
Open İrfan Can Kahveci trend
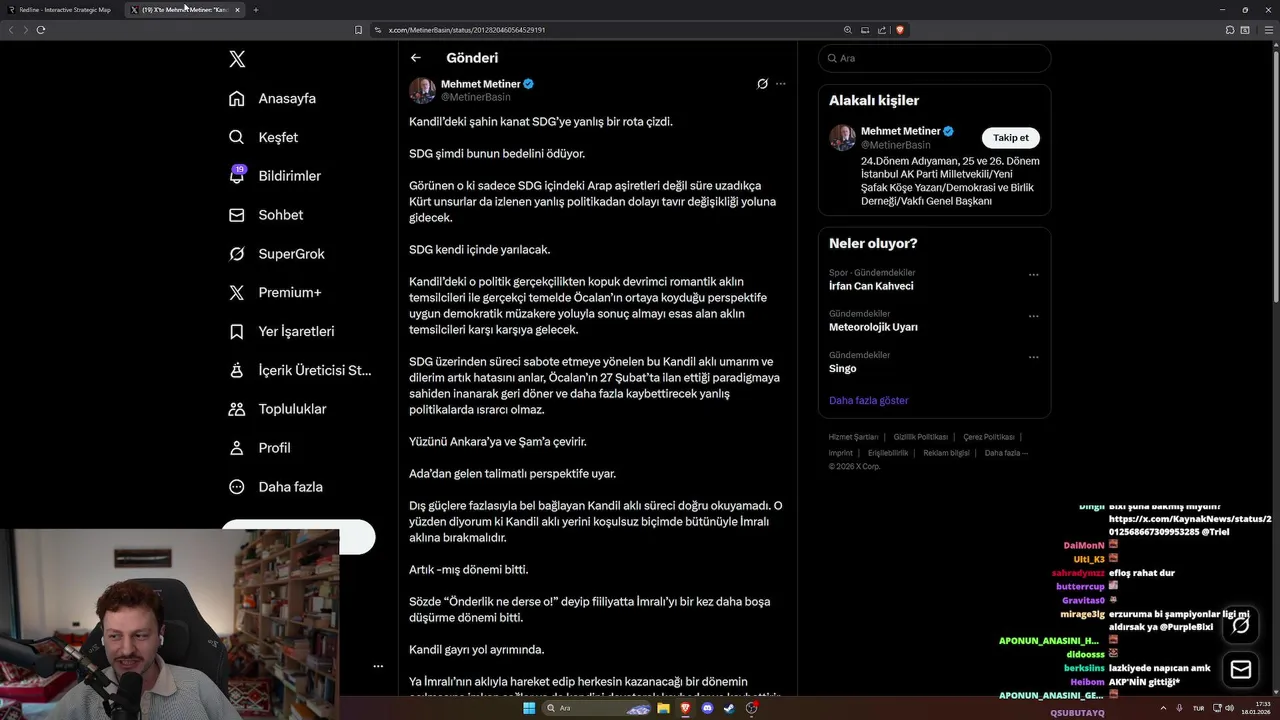coord(871,286)
